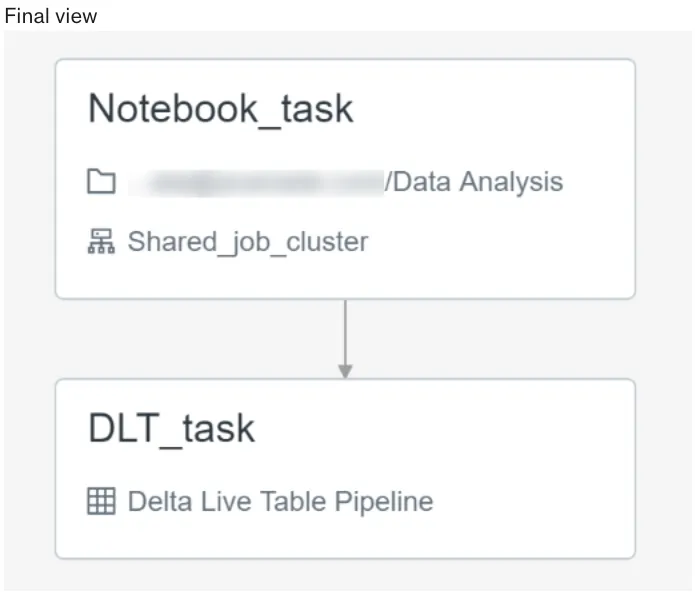Select the DLT_task card body
Image resolution: width=695 pixels, height=594 pixels.
click(x=345, y=469)
